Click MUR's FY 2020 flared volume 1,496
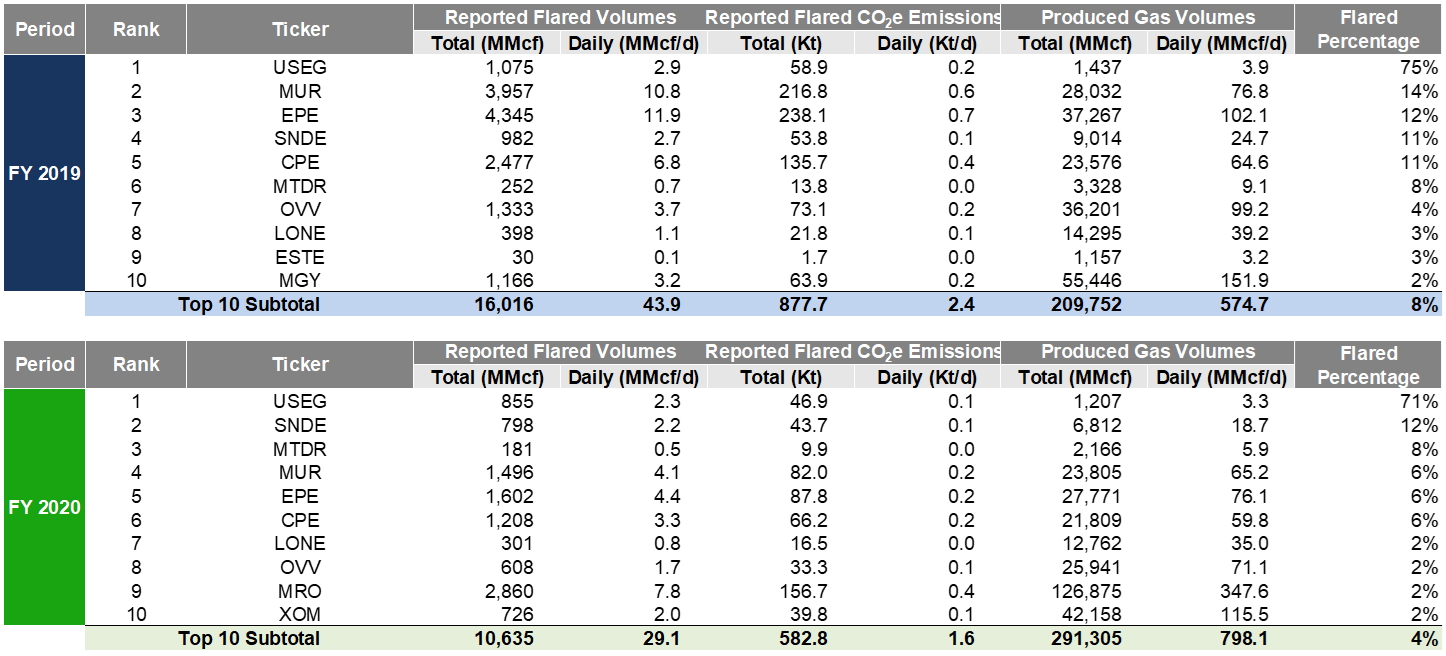Screen dimensions: 1446x656 click(x=510, y=472)
